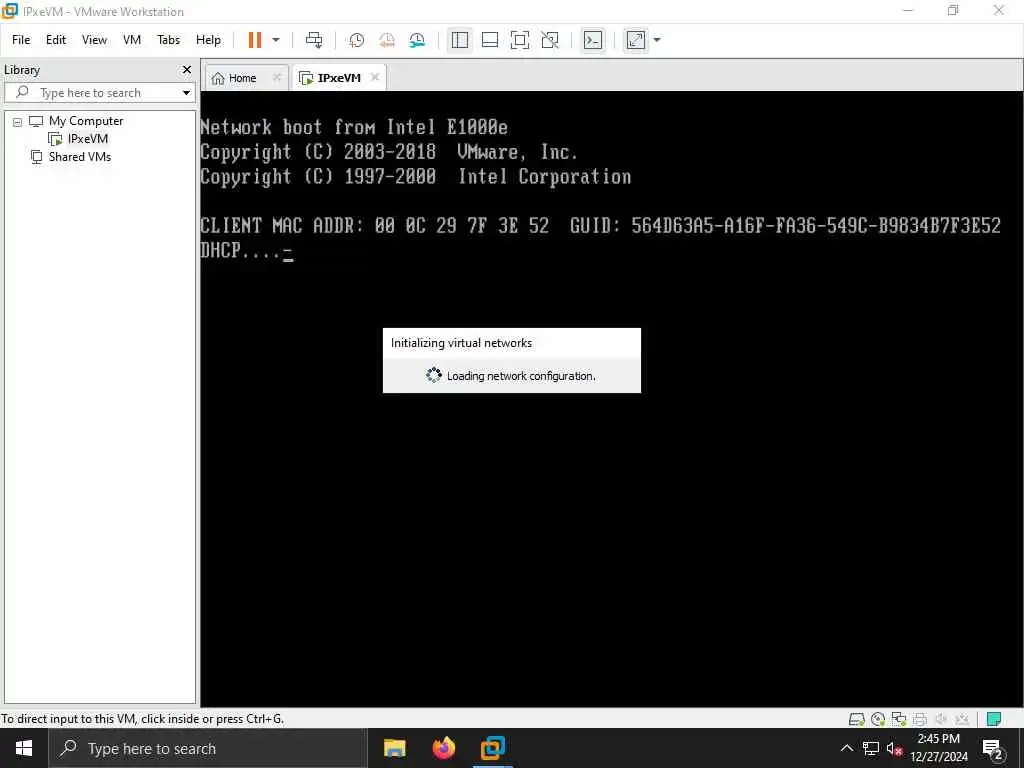This screenshot has width=1024, height=768.
Task: Open File Explorer from the taskbar
Action: pyautogui.click(x=394, y=748)
